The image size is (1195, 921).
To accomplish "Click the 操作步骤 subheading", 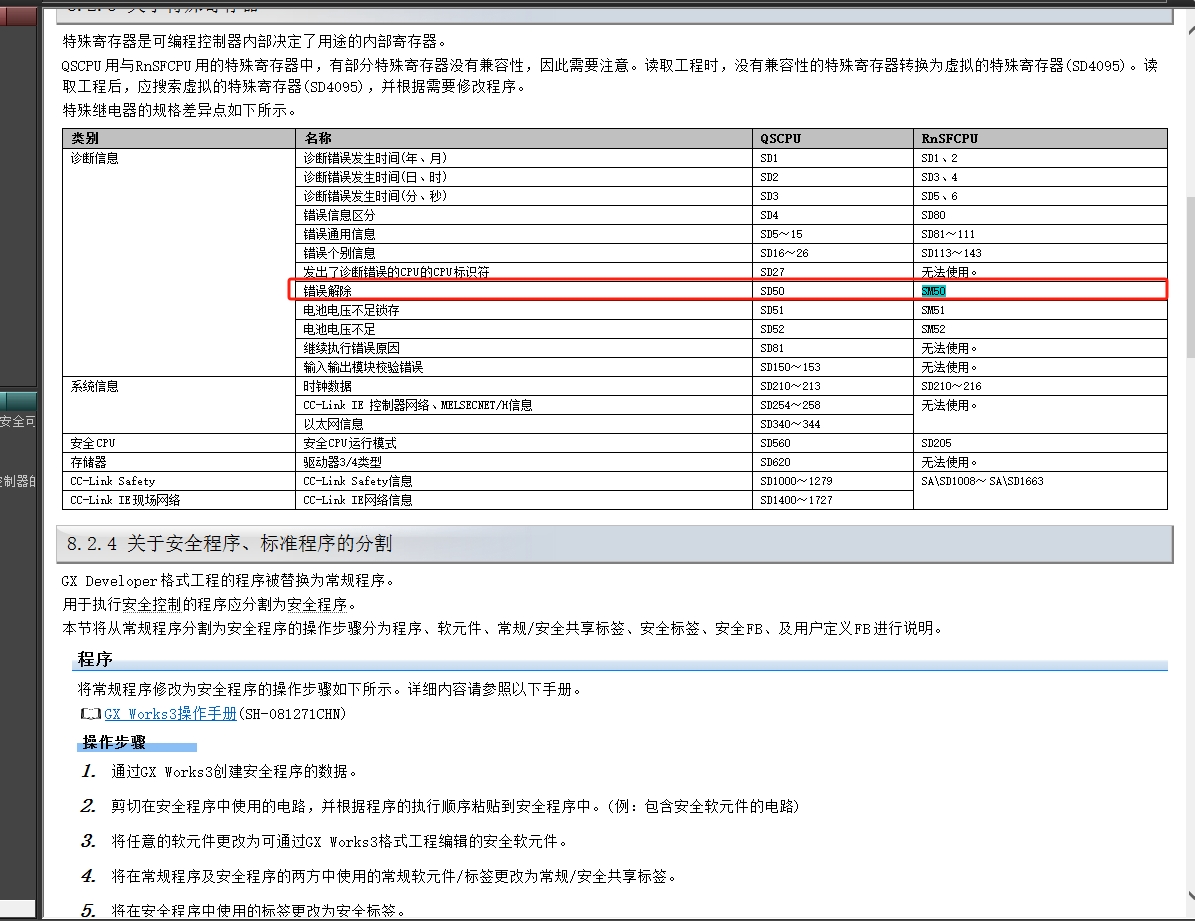I will pyautogui.click(x=115, y=742).
